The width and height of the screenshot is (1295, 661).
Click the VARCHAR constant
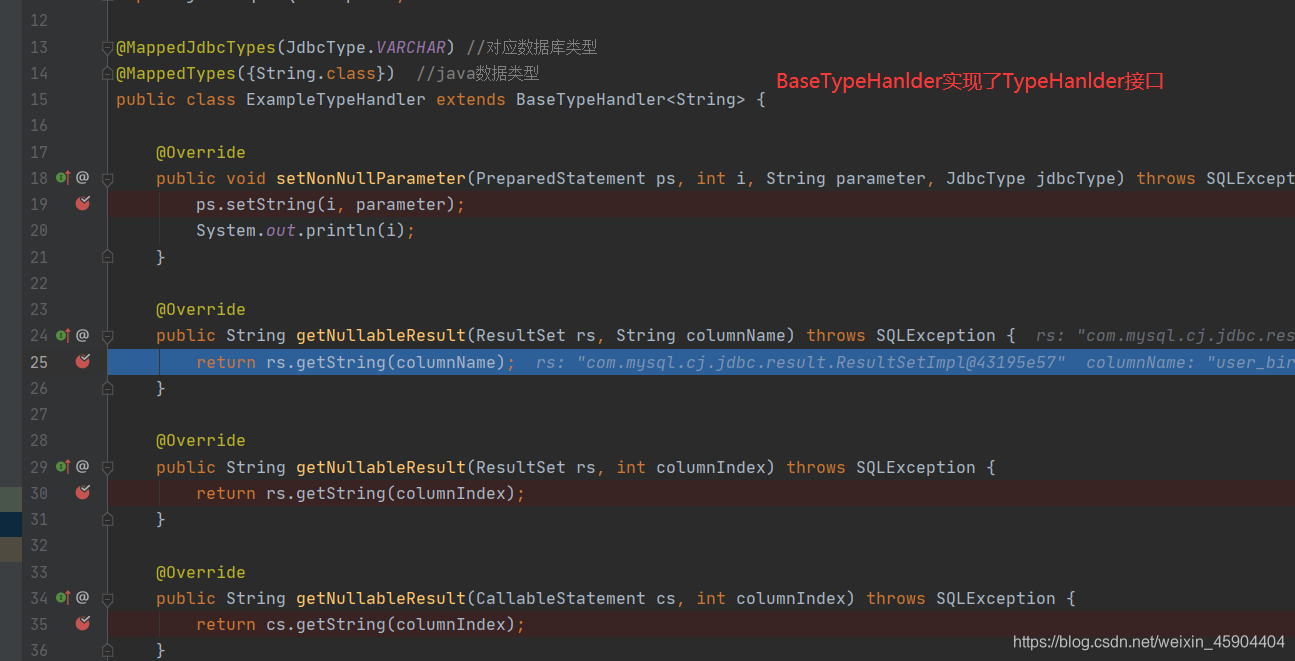(x=411, y=47)
